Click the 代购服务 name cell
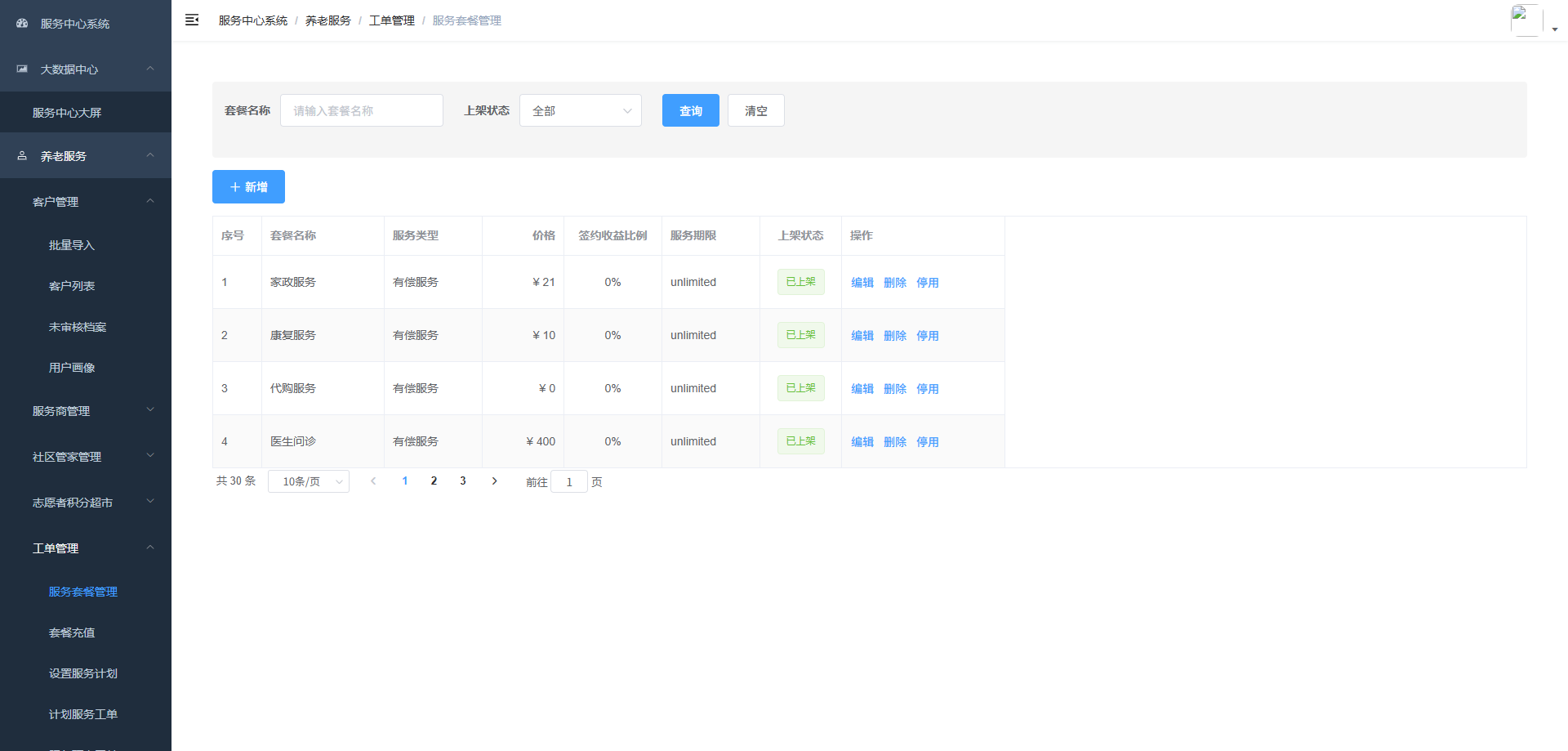This screenshot has width=1568, height=751. [x=323, y=388]
